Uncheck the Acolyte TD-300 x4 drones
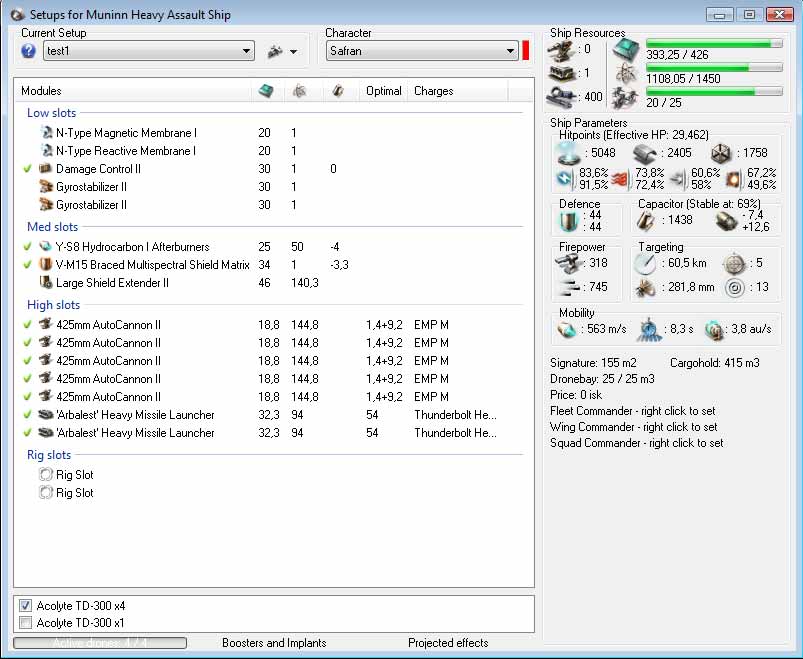Image resolution: width=803 pixels, height=659 pixels. 25,606
